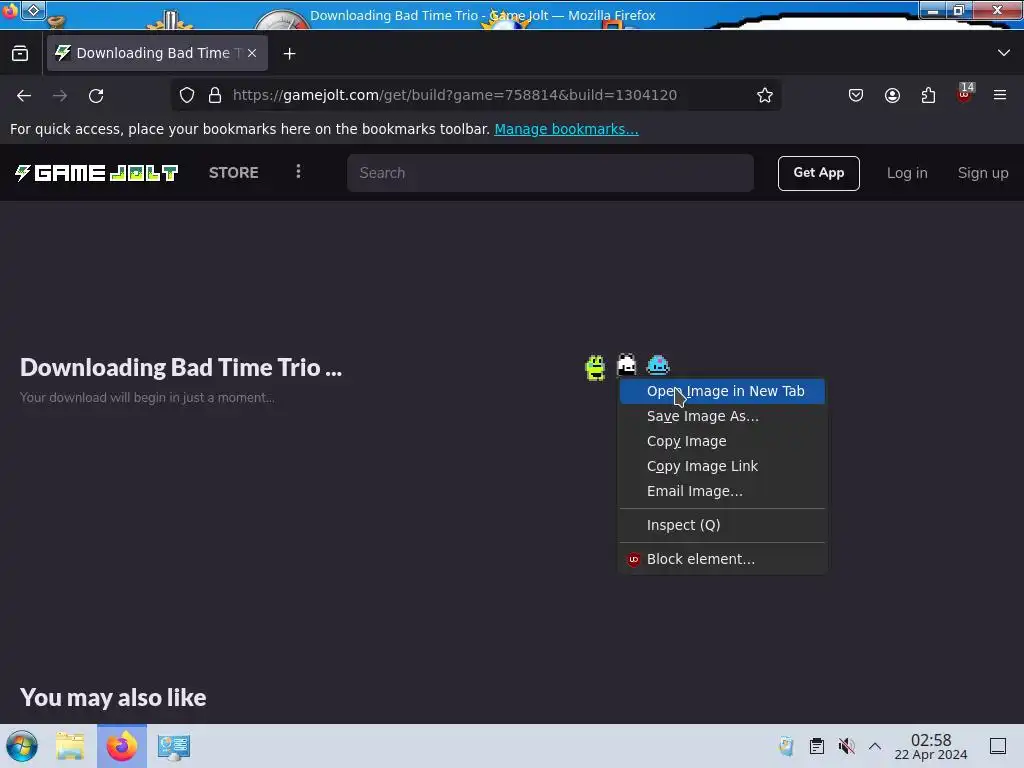The image size is (1024, 768).
Task: Expand the list all tabs chevron
Action: click(1004, 53)
